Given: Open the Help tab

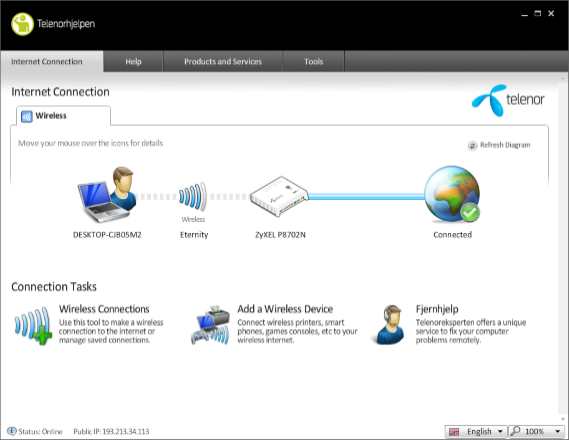Looking at the screenshot, I should click(x=133, y=61).
